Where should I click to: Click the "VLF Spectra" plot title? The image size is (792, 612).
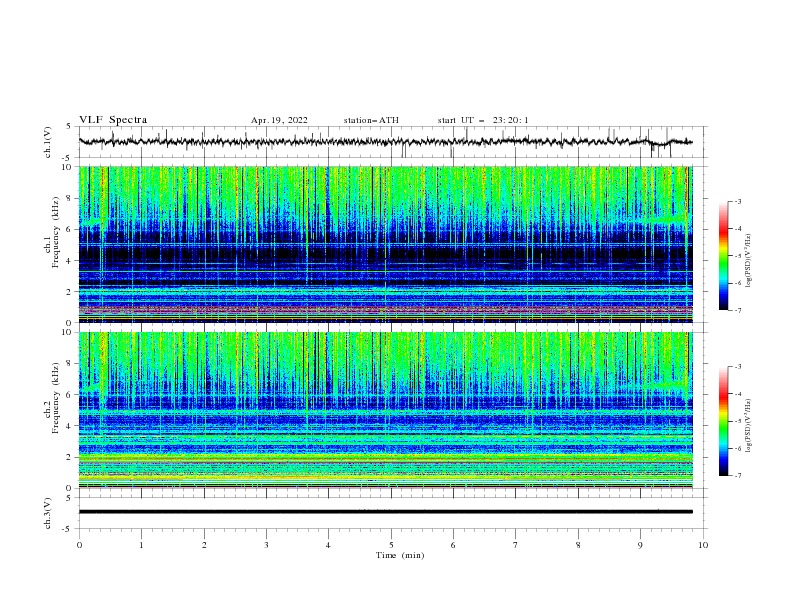(x=113, y=120)
